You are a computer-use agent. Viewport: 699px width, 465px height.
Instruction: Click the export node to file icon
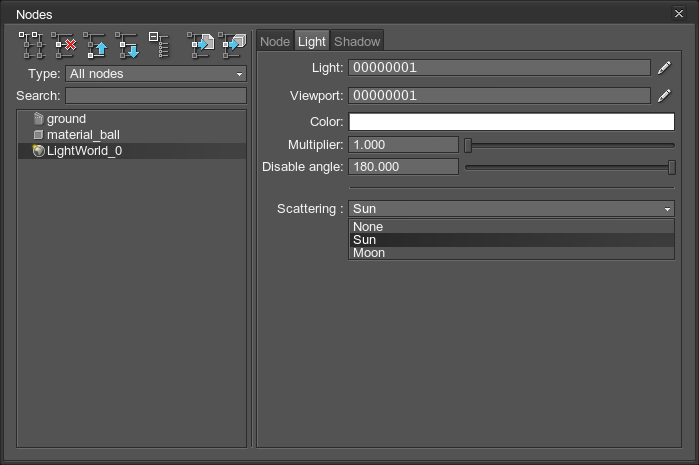click(x=201, y=45)
